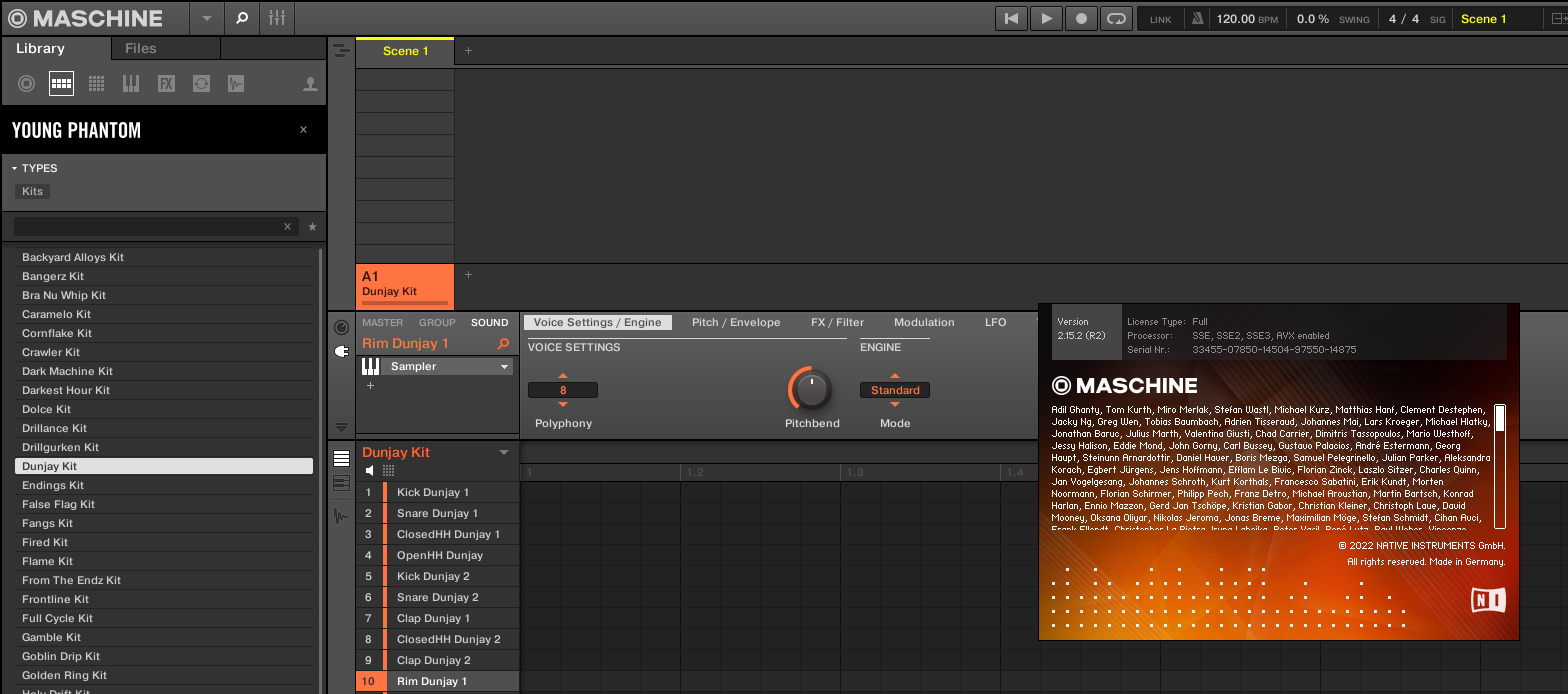
Task: Toggle the Loop button
Action: pyautogui.click(x=1116, y=18)
